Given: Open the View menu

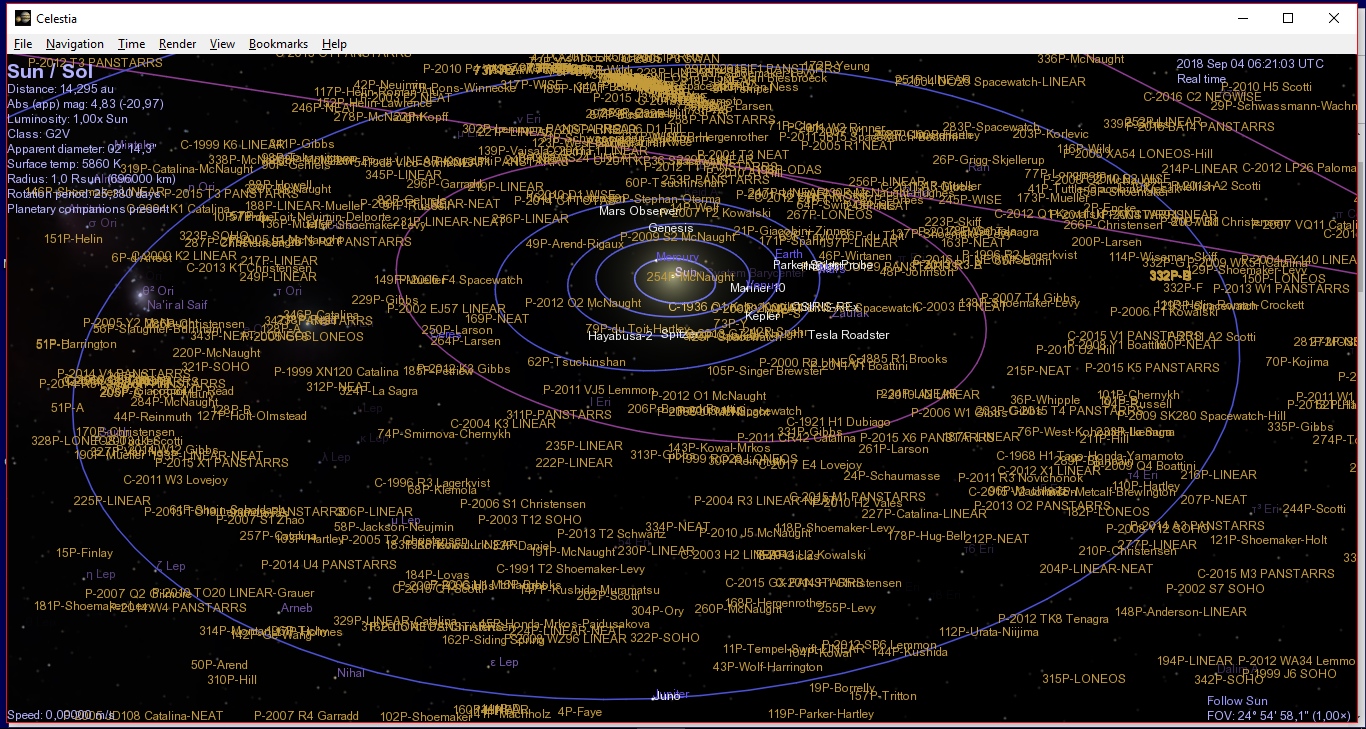Looking at the screenshot, I should coord(222,44).
